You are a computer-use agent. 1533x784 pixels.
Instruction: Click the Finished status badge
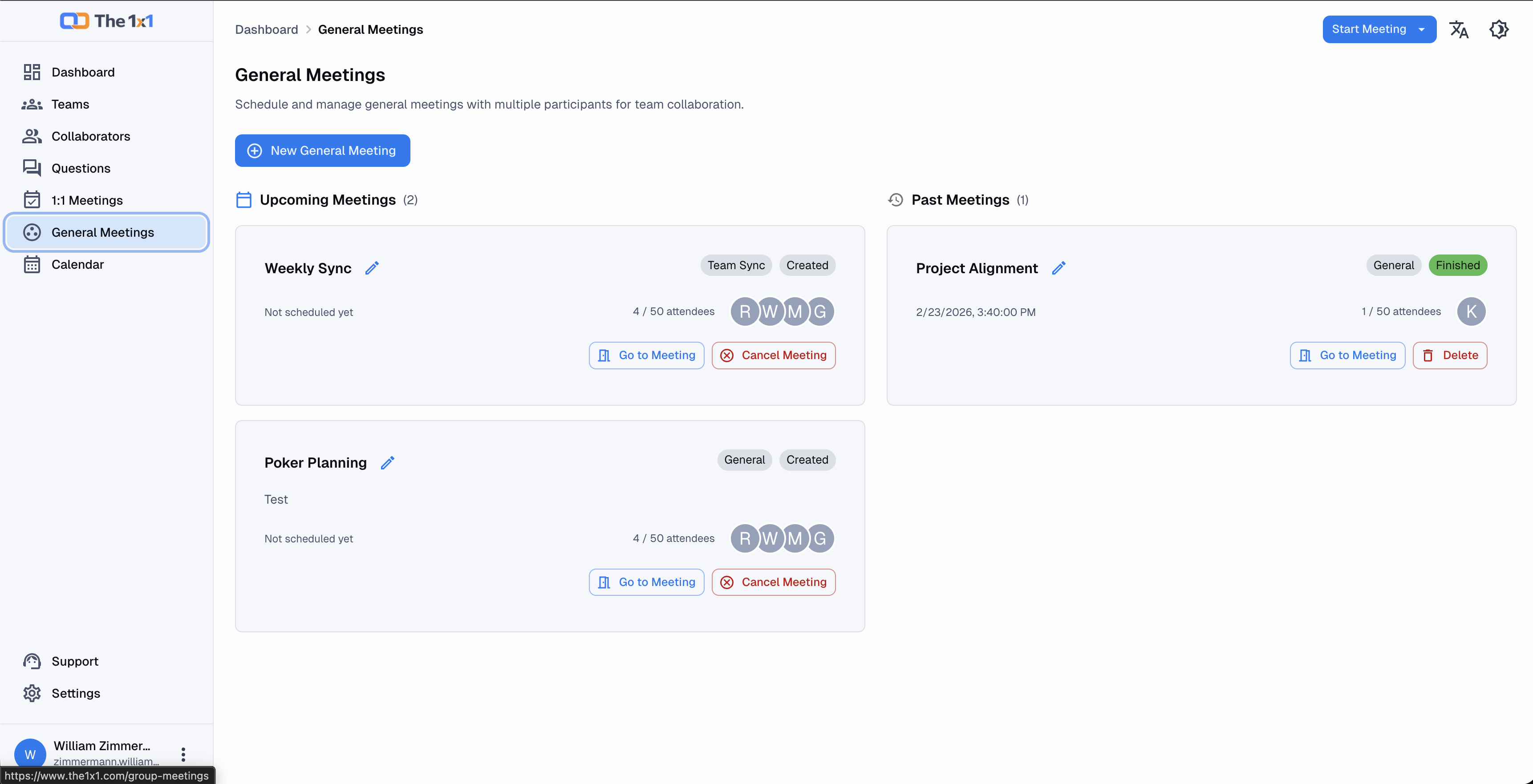pyautogui.click(x=1457, y=265)
